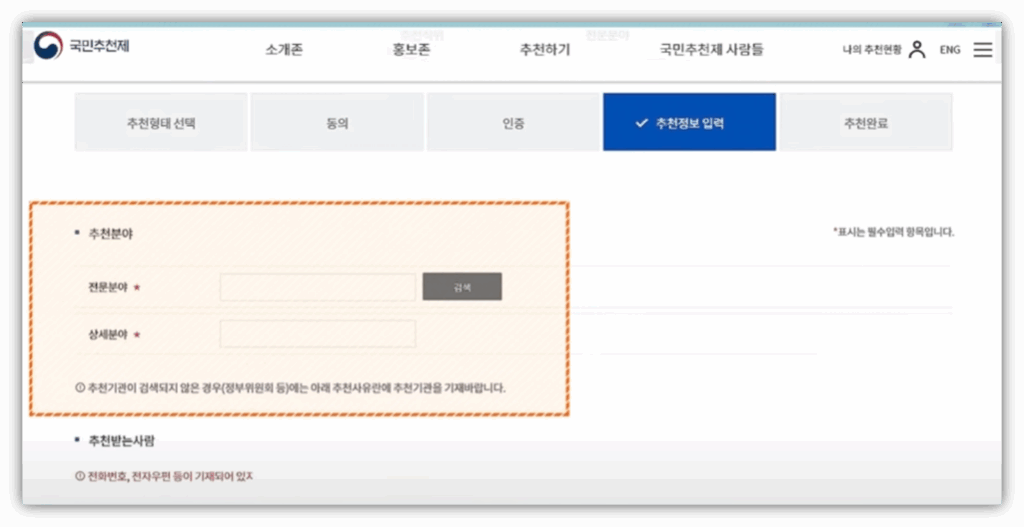Click the 필수입력 항목 notice text
This screenshot has width=1024, height=527.
pyautogui.click(x=893, y=232)
